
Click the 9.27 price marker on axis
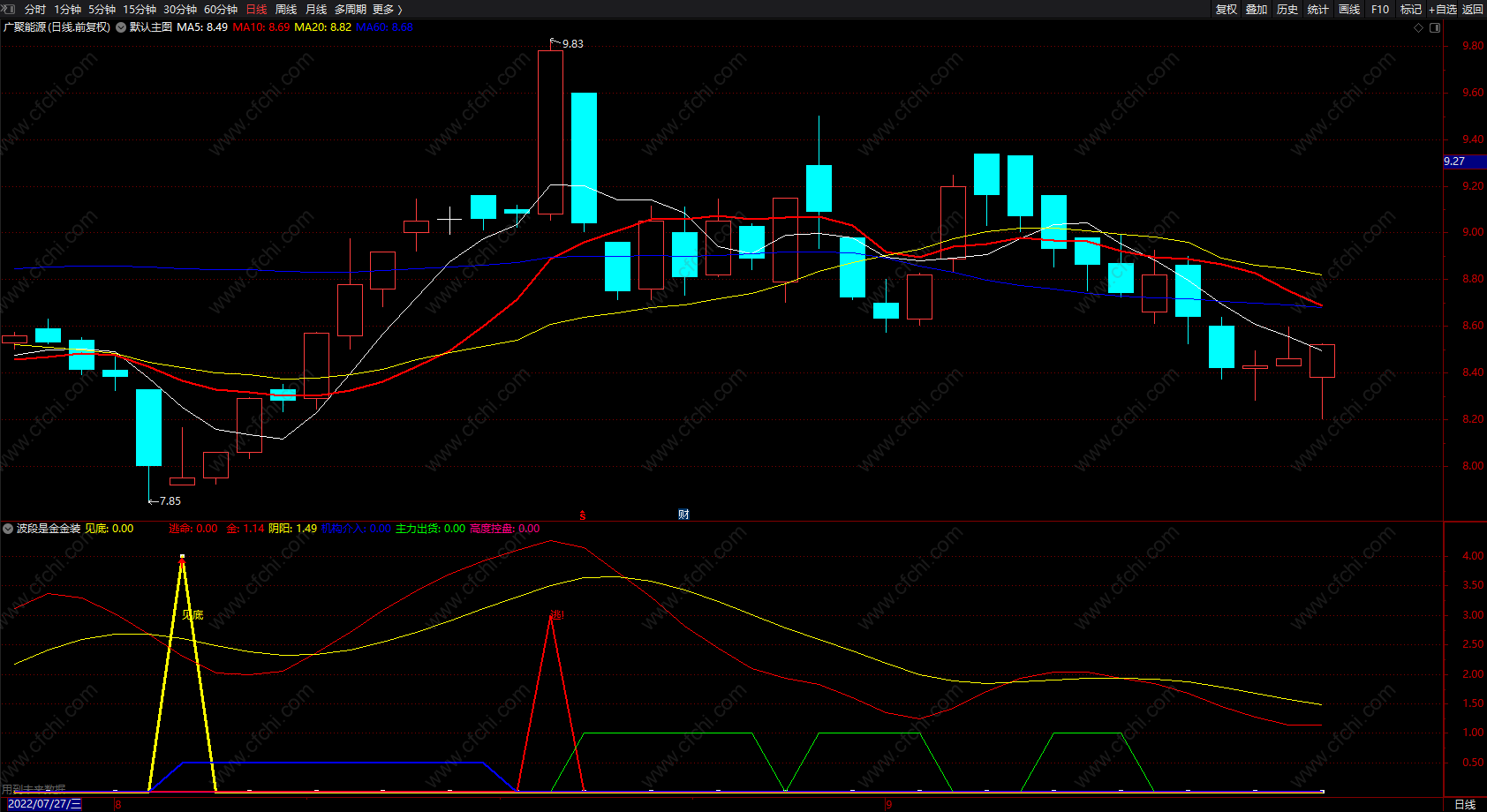tap(1465, 162)
